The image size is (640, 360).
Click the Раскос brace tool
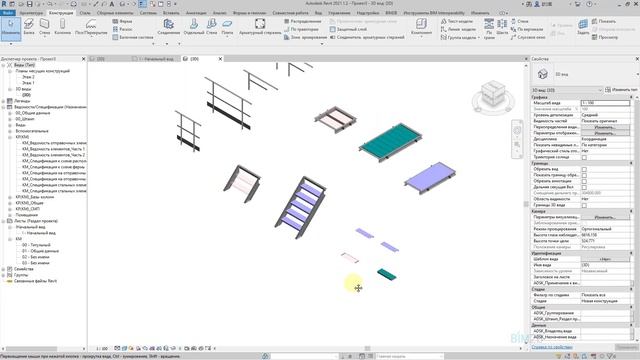pyautogui.click(x=122, y=29)
